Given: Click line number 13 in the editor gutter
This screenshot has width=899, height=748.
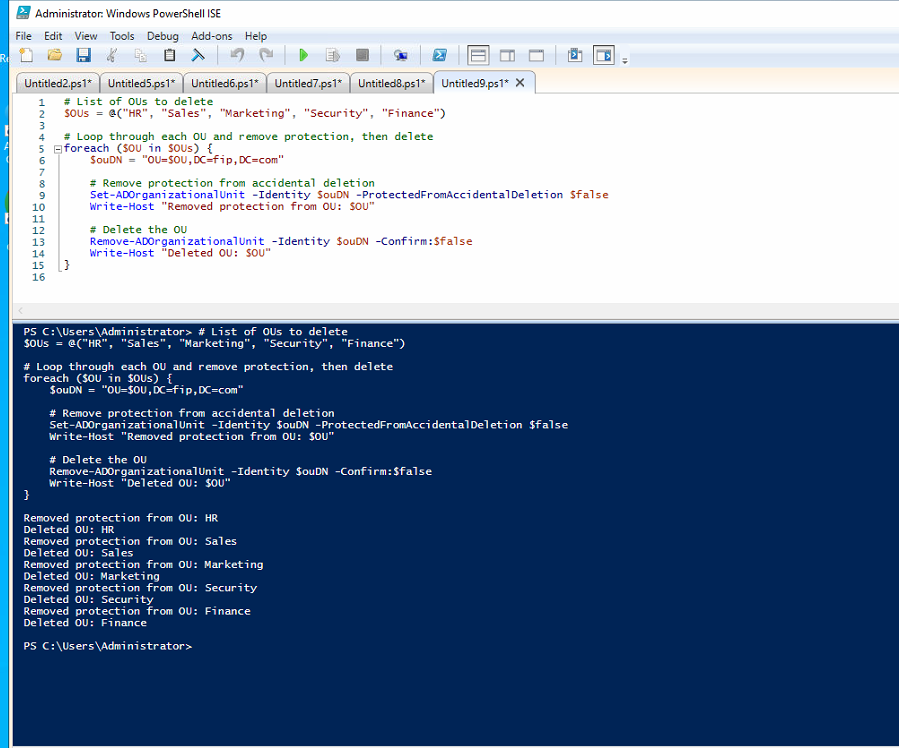Looking at the screenshot, I should pyautogui.click(x=38, y=242).
